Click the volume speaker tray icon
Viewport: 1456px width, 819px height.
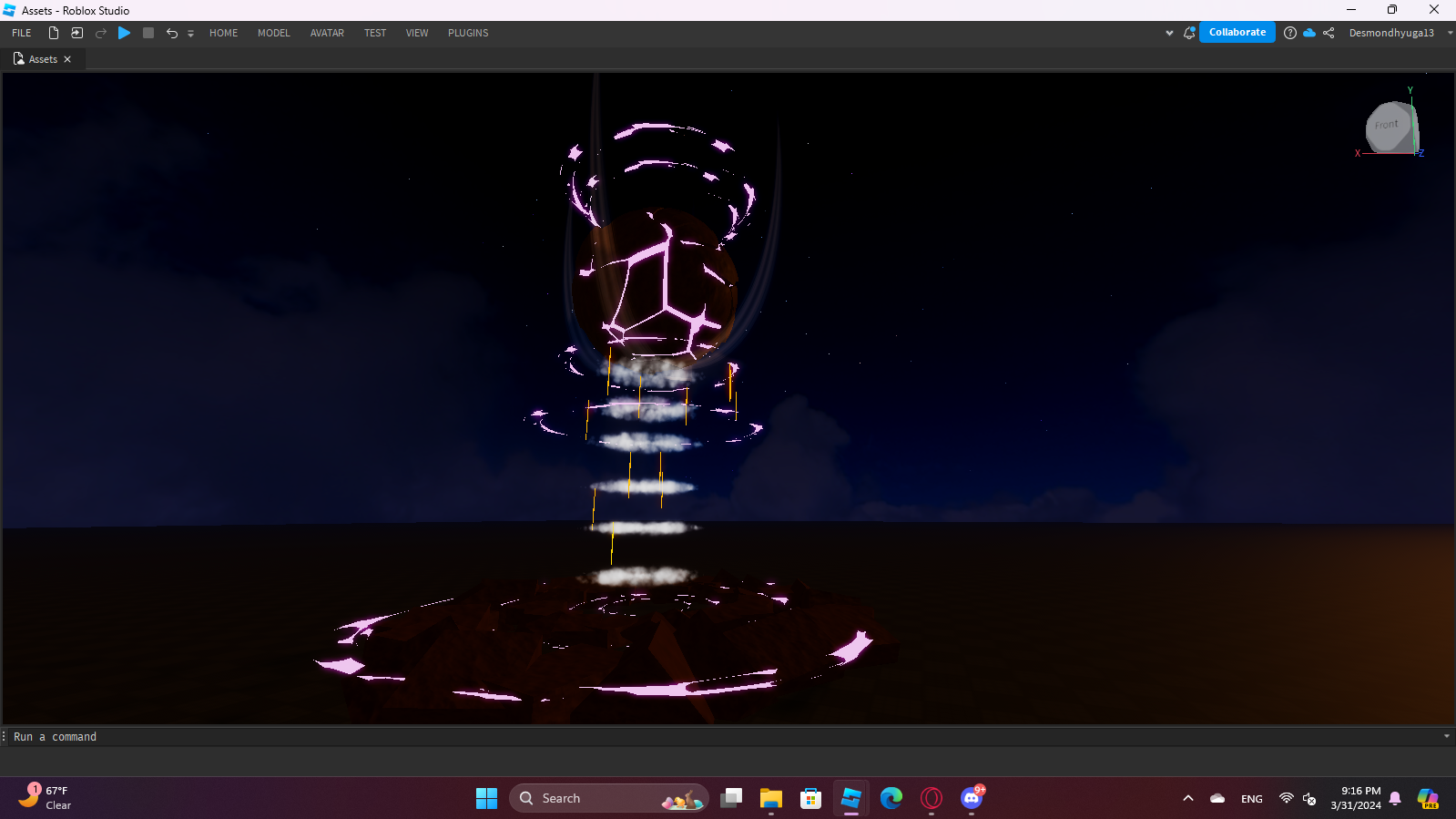pyautogui.click(x=1309, y=798)
